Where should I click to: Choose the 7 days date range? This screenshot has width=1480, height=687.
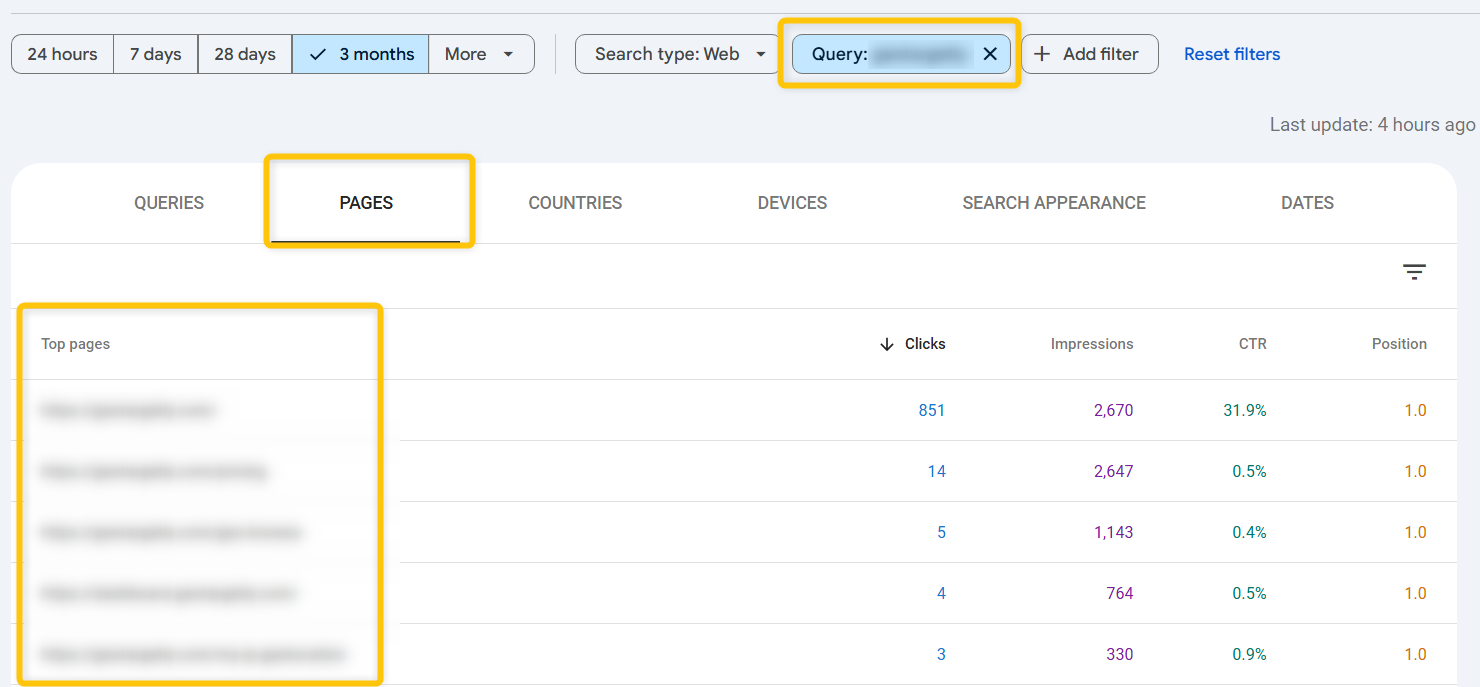coord(156,54)
